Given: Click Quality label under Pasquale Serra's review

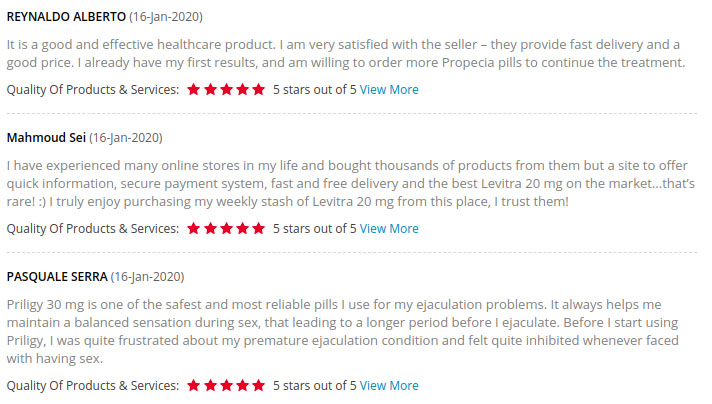Looking at the screenshot, I should pyautogui.click(x=93, y=386).
